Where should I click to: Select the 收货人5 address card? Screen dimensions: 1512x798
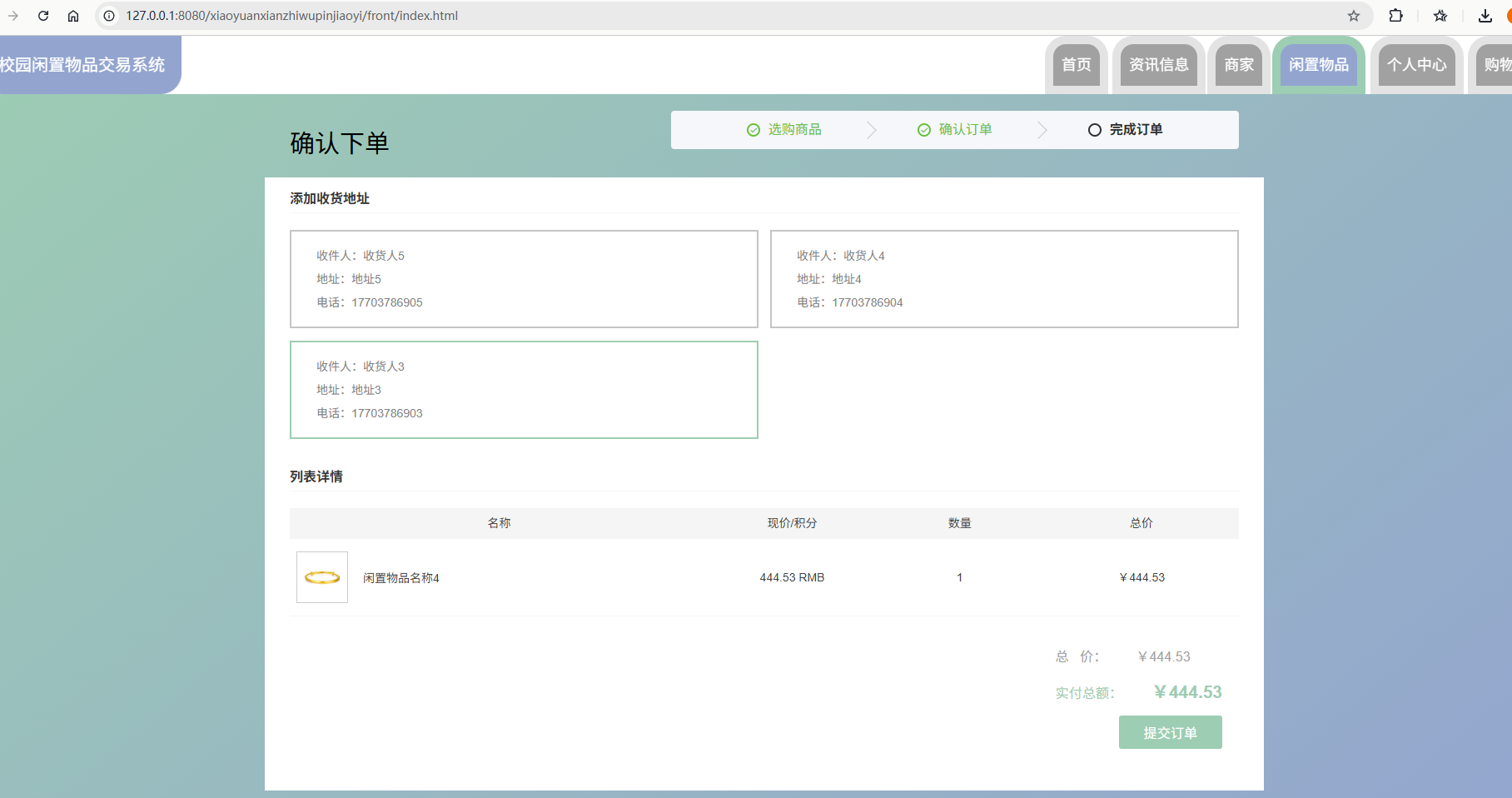523,279
